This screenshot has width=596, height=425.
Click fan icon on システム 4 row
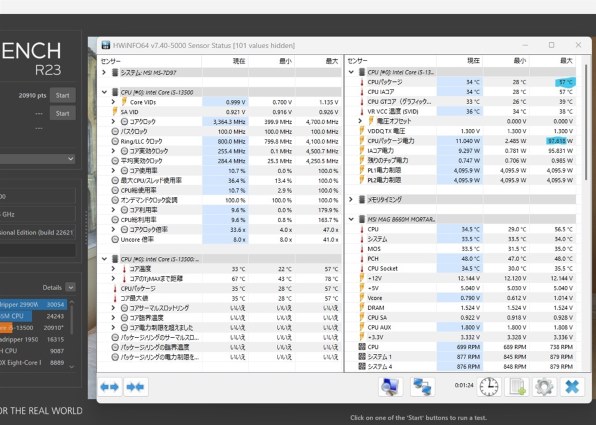(362, 367)
